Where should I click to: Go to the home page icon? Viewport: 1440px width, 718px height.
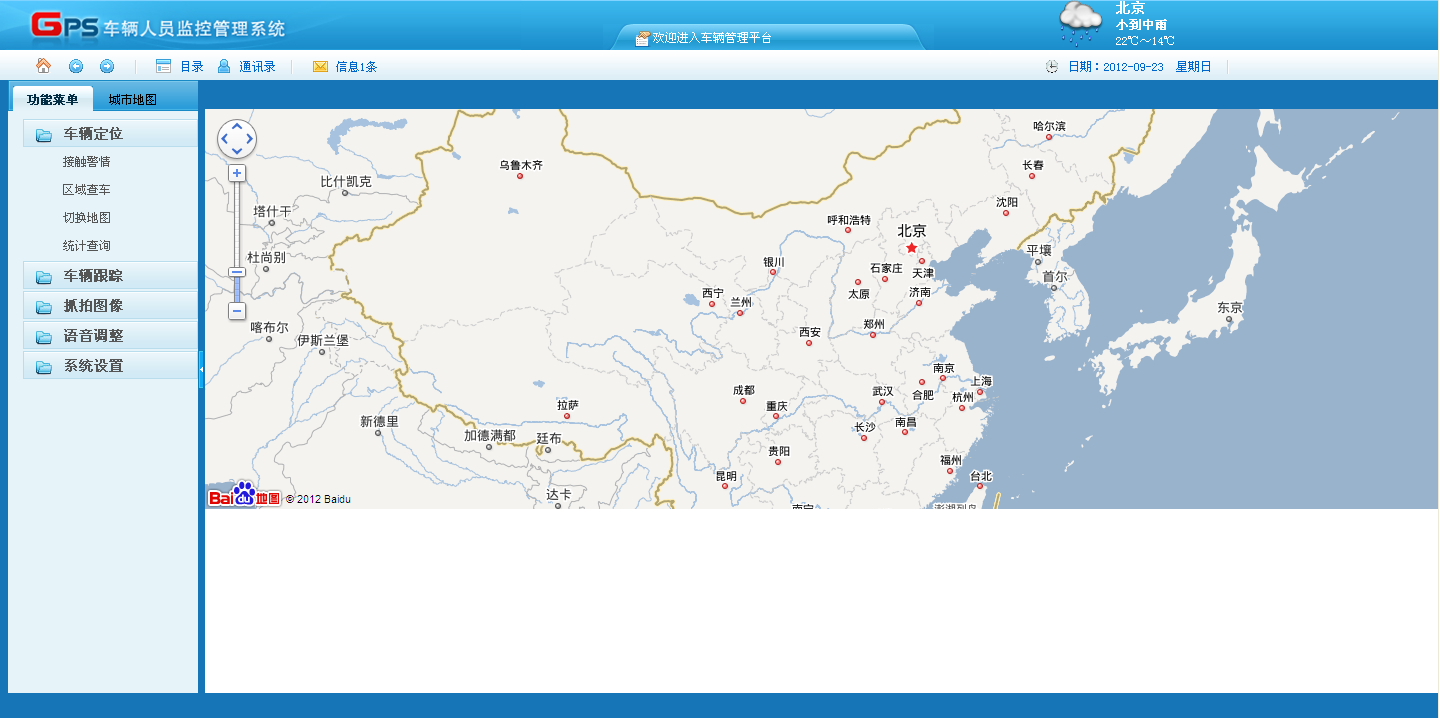[x=43, y=66]
